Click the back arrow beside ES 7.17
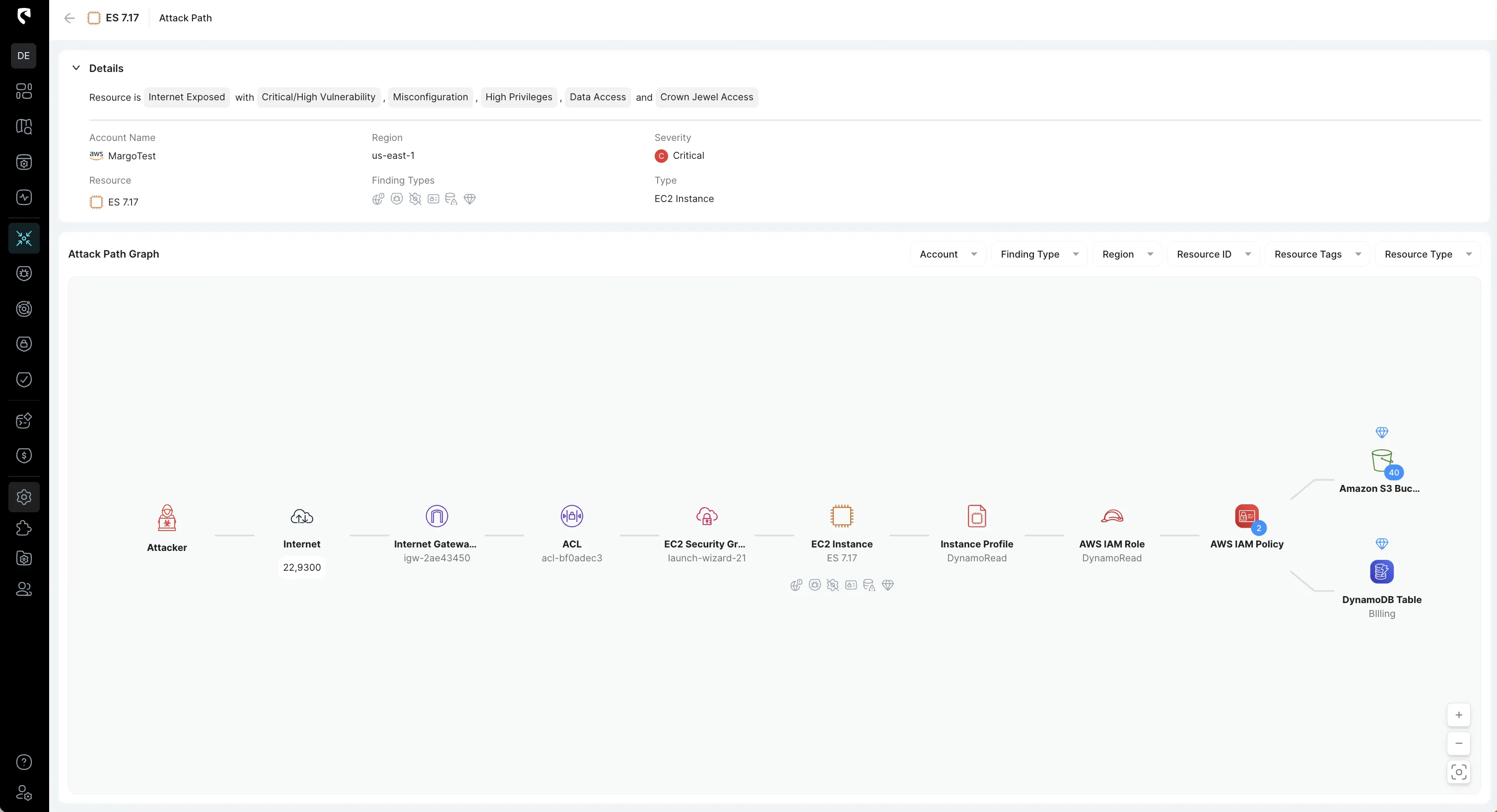 [x=69, y=18]
